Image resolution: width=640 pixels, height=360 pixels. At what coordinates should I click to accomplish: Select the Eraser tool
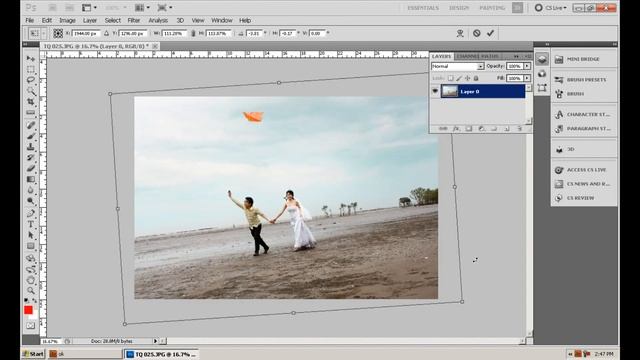click(x=31, y=168)
